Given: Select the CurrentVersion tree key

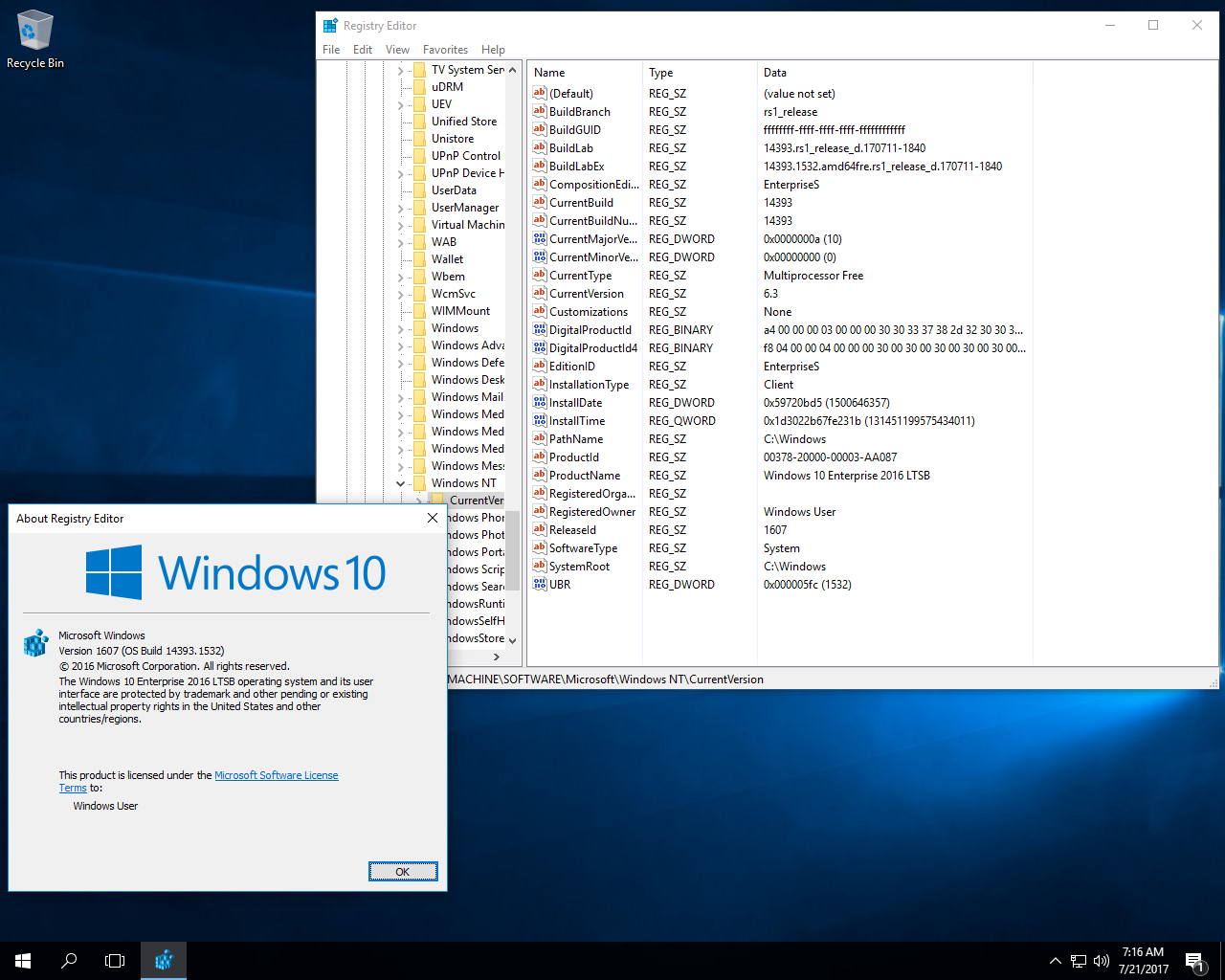Looking at the screenshot, I should [476, 500].
